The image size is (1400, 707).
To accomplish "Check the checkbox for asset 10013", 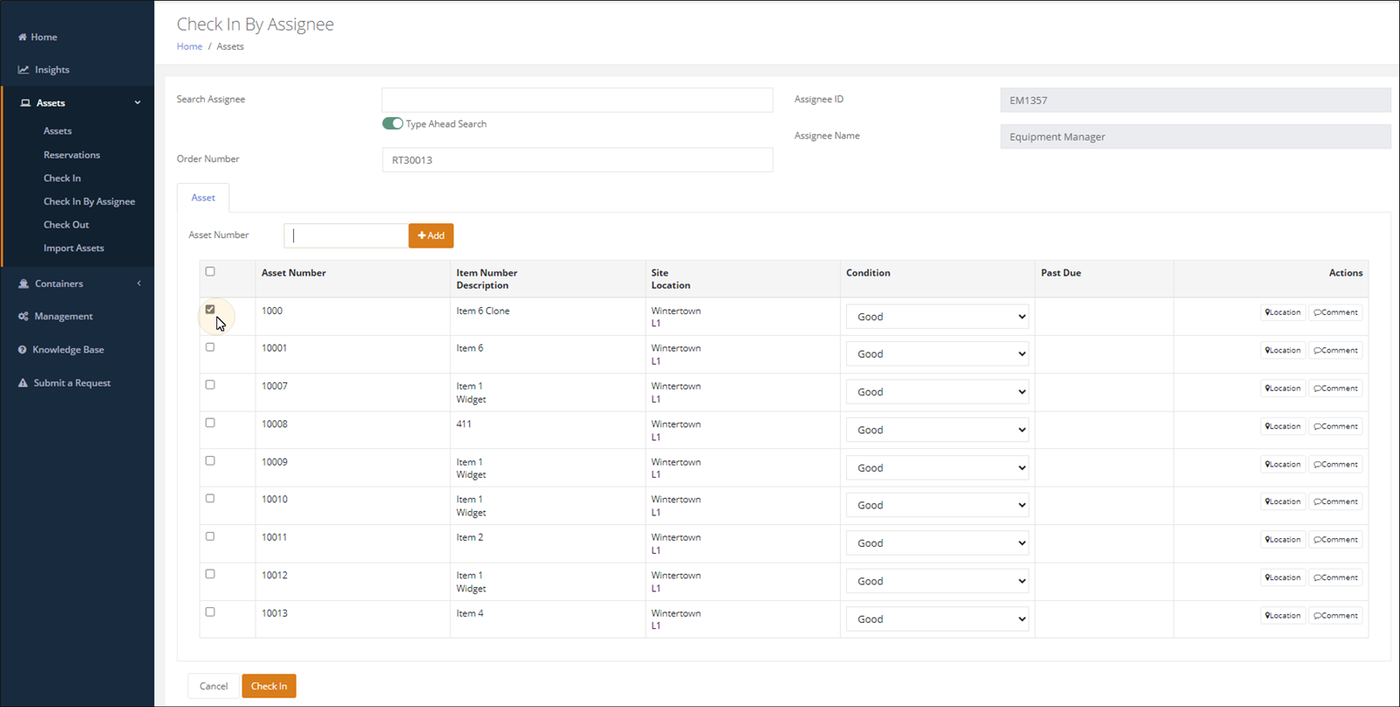I will pyautogui.click(x=210, y=612).
